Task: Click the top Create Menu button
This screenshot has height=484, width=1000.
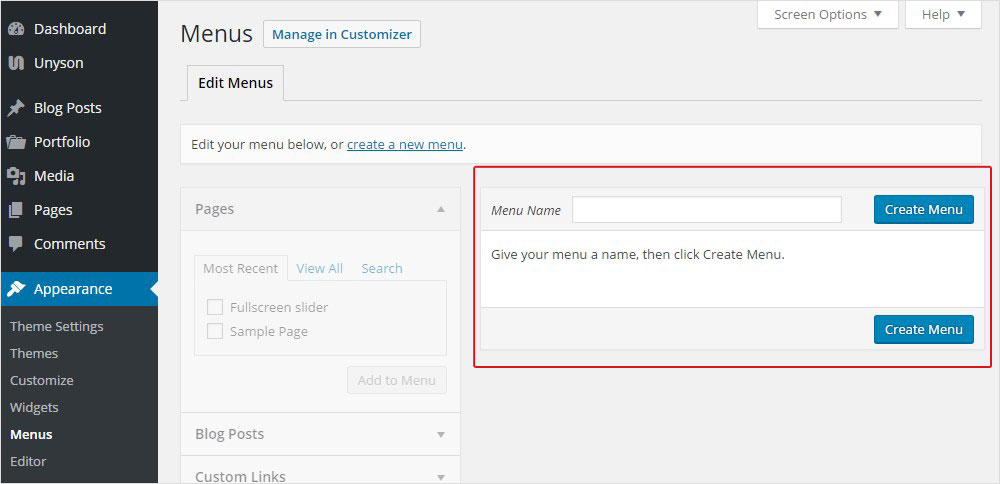Action: [923, 209]
